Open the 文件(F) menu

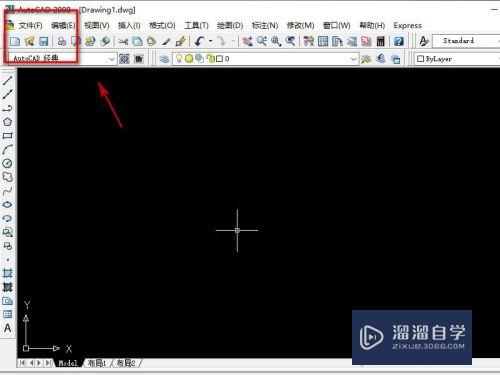pos(30,25)
